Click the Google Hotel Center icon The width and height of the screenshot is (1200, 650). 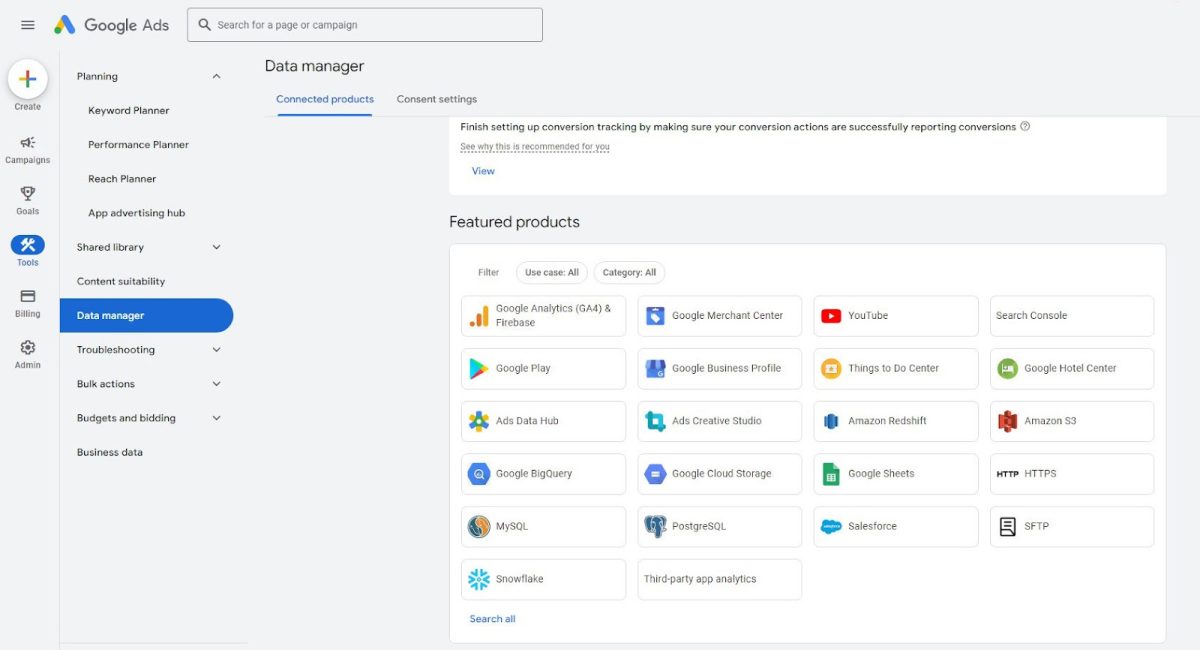(x=1007, y=368)
